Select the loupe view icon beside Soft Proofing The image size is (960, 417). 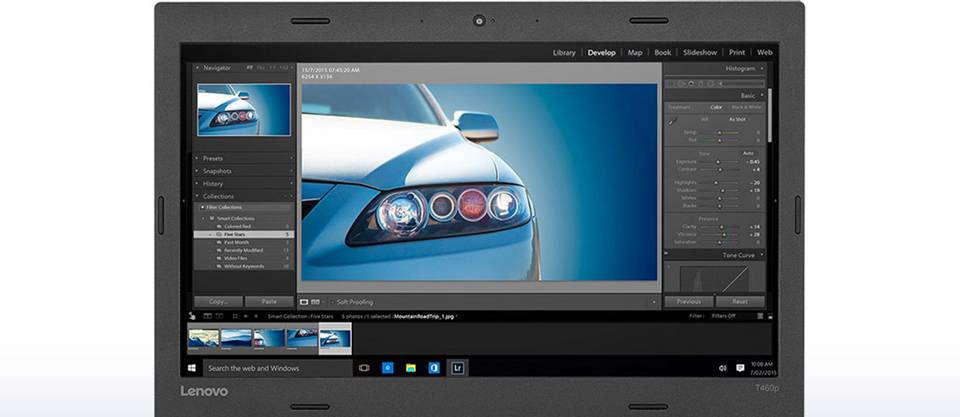pos(305,301)
